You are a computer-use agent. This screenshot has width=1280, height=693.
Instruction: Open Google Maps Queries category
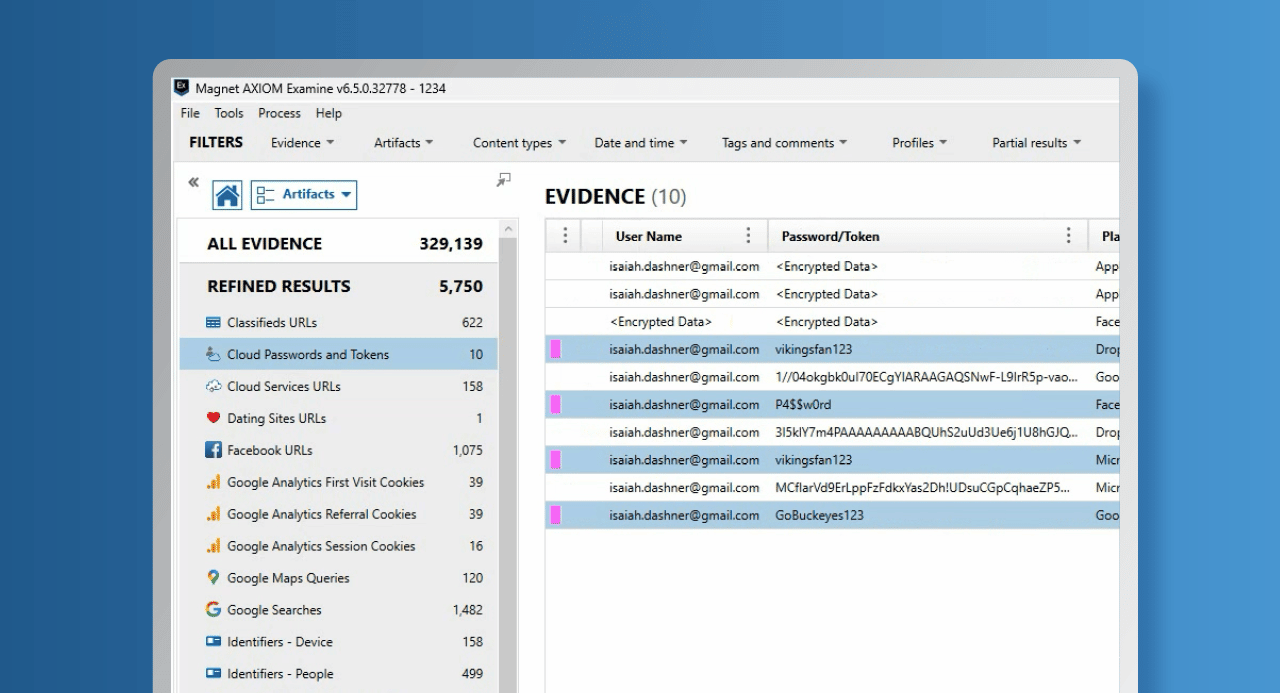(288, 578)
